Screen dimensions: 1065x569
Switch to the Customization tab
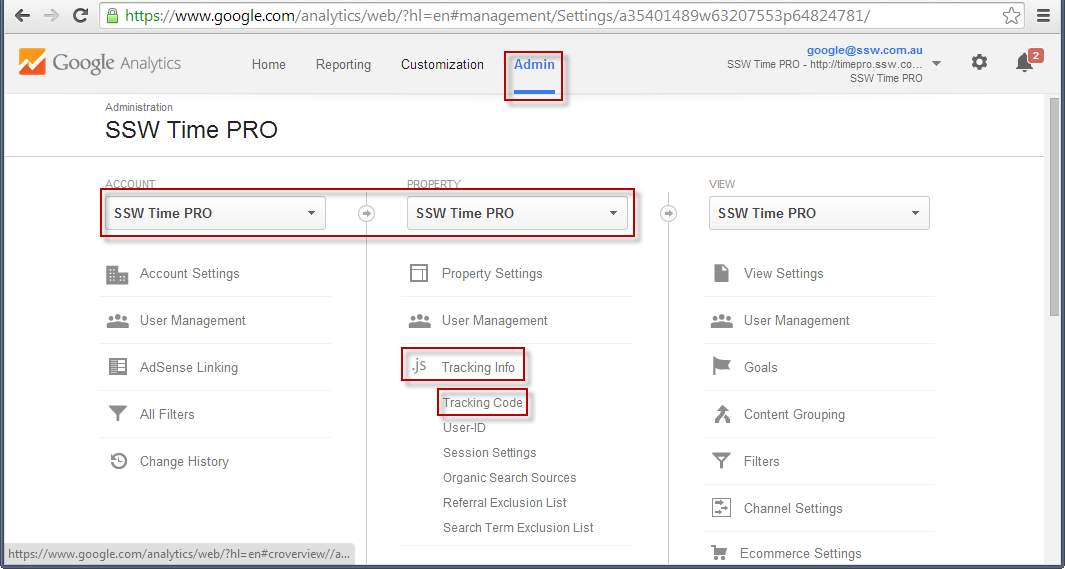tap(442, 64)
